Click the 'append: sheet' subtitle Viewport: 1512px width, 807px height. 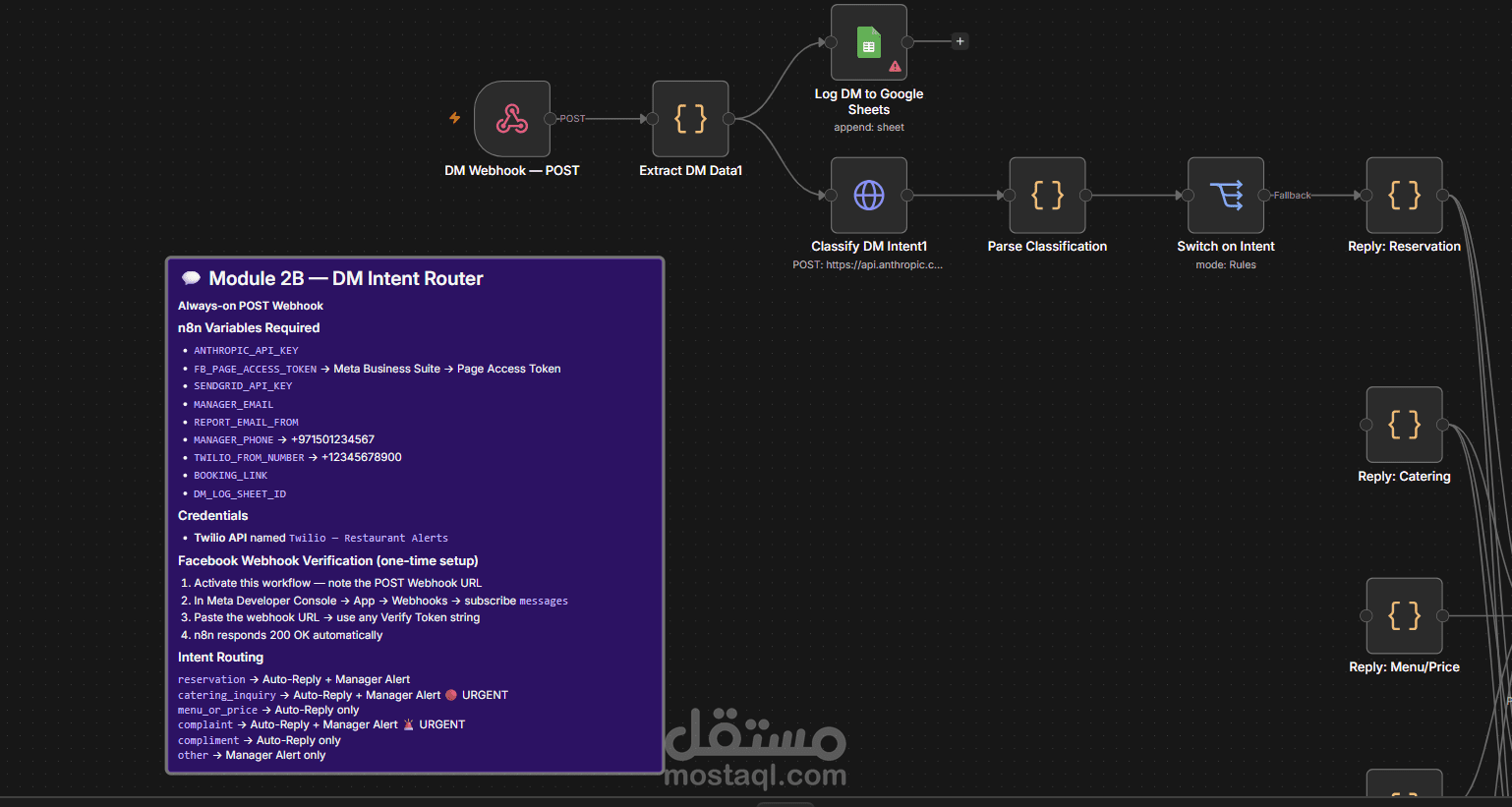coord(869,128)
